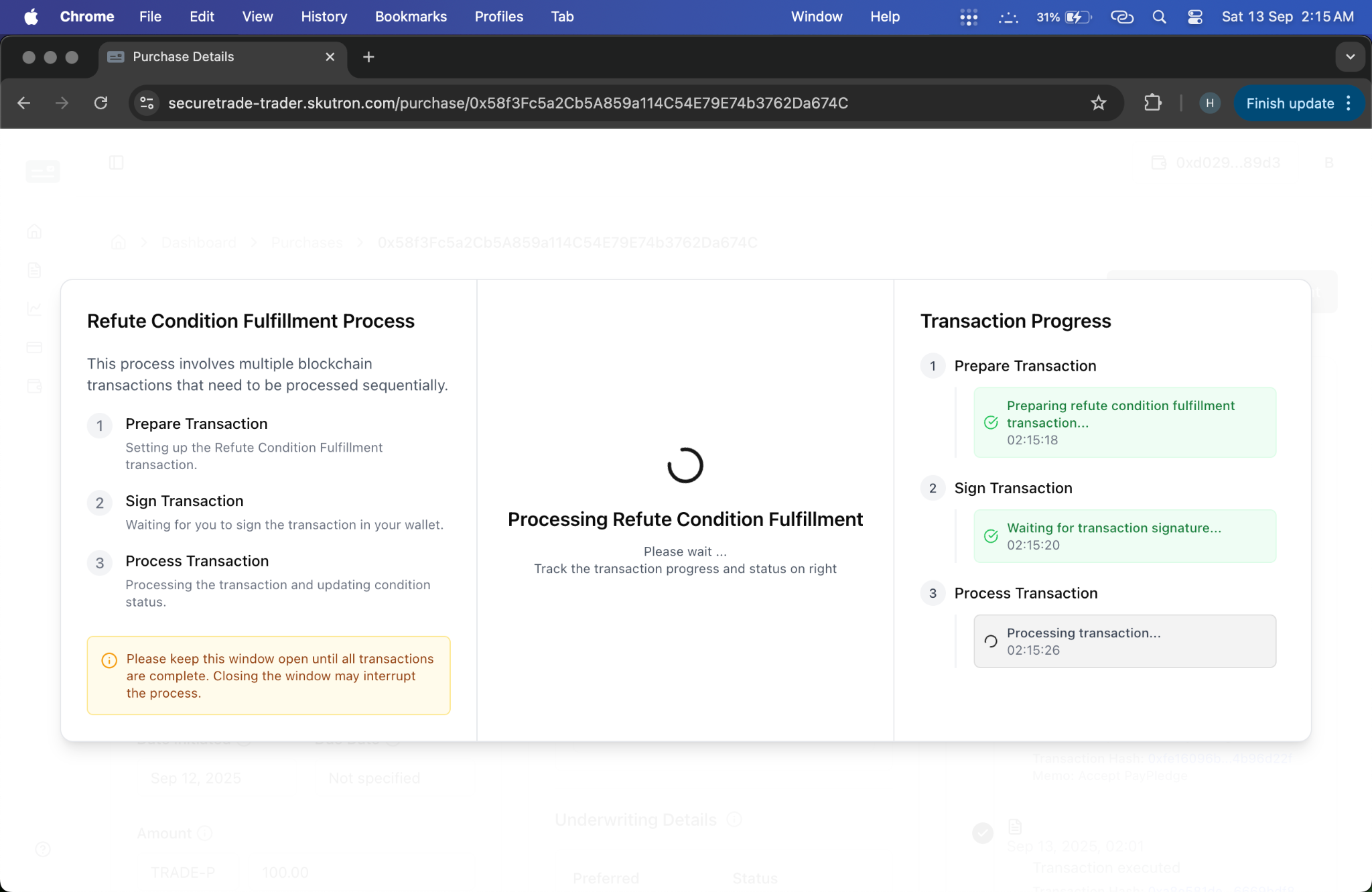Reload the current page
Viewport: 1372px width, 892px height.
[100, 103]
